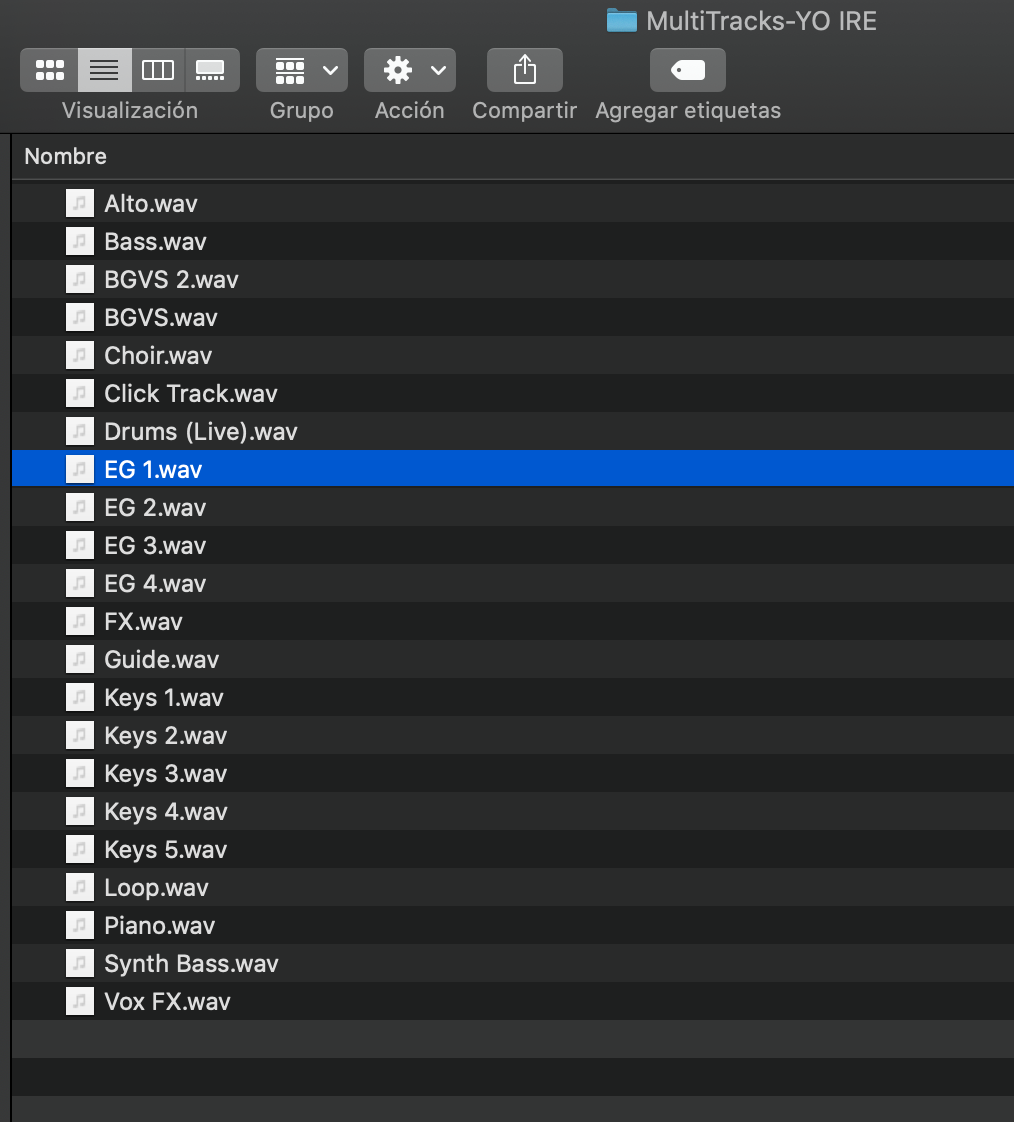Click the audio icon of Keys 1.wav
The height and width of the screenshot is (1122, 1014).
[80, 696]
